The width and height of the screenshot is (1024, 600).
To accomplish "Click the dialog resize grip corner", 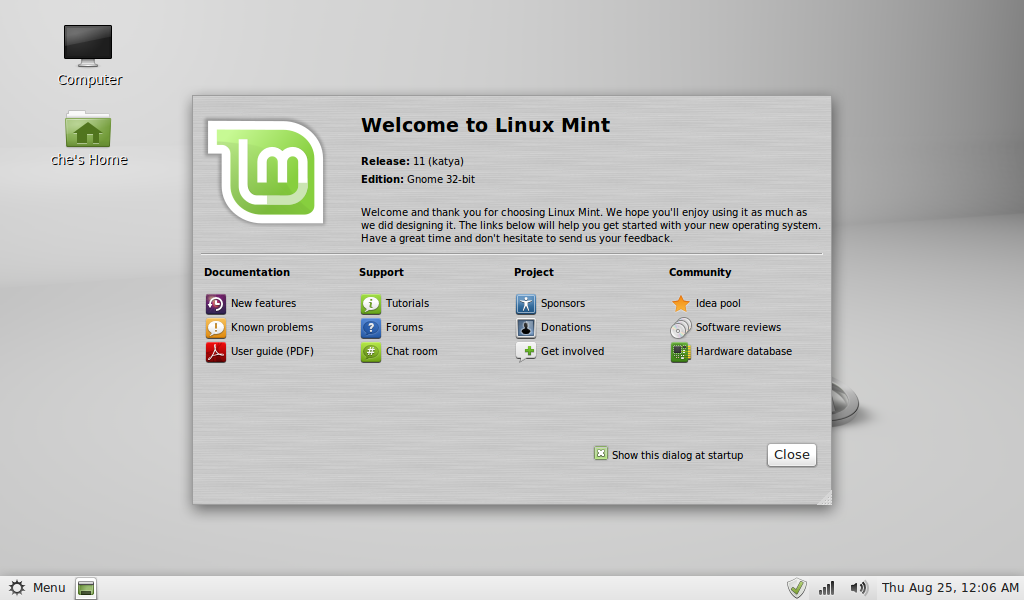I will 825,498.
